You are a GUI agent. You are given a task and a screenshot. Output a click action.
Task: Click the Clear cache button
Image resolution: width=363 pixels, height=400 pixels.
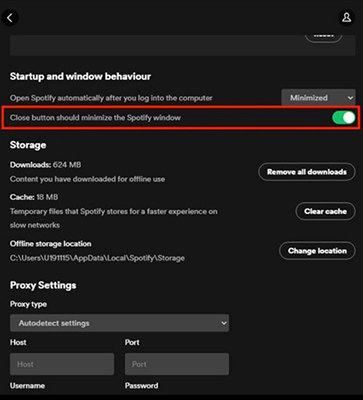coord(325,211)
